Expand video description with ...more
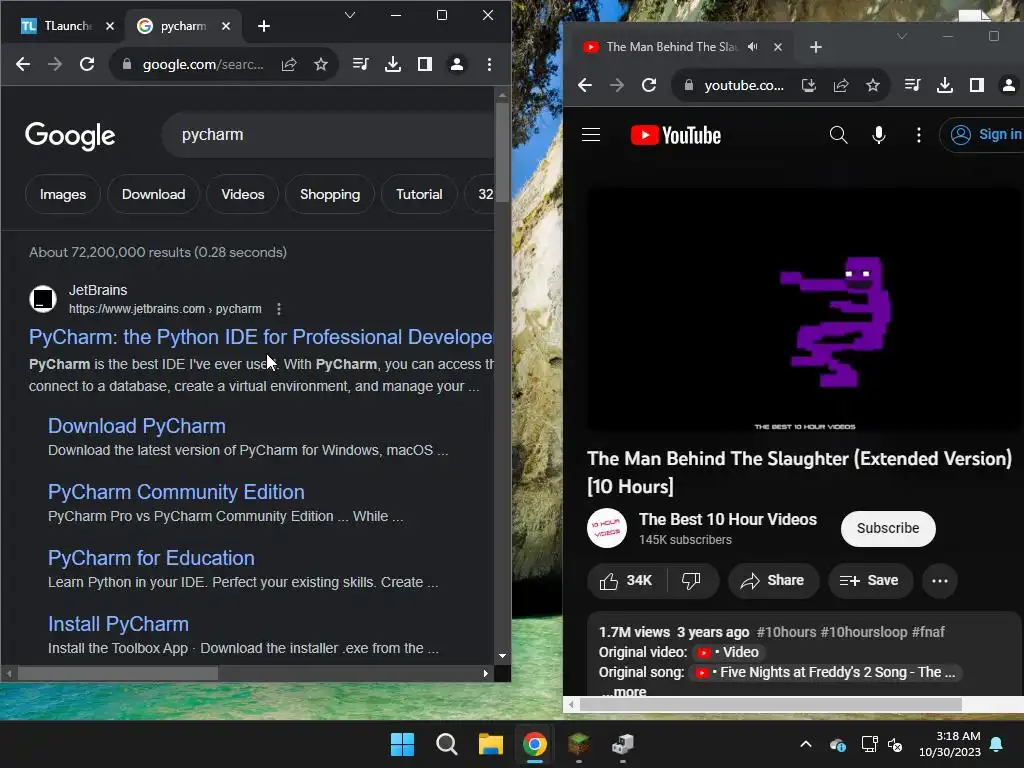Image resolution: width=1024 pixels, height=768 pixels. 623,691
